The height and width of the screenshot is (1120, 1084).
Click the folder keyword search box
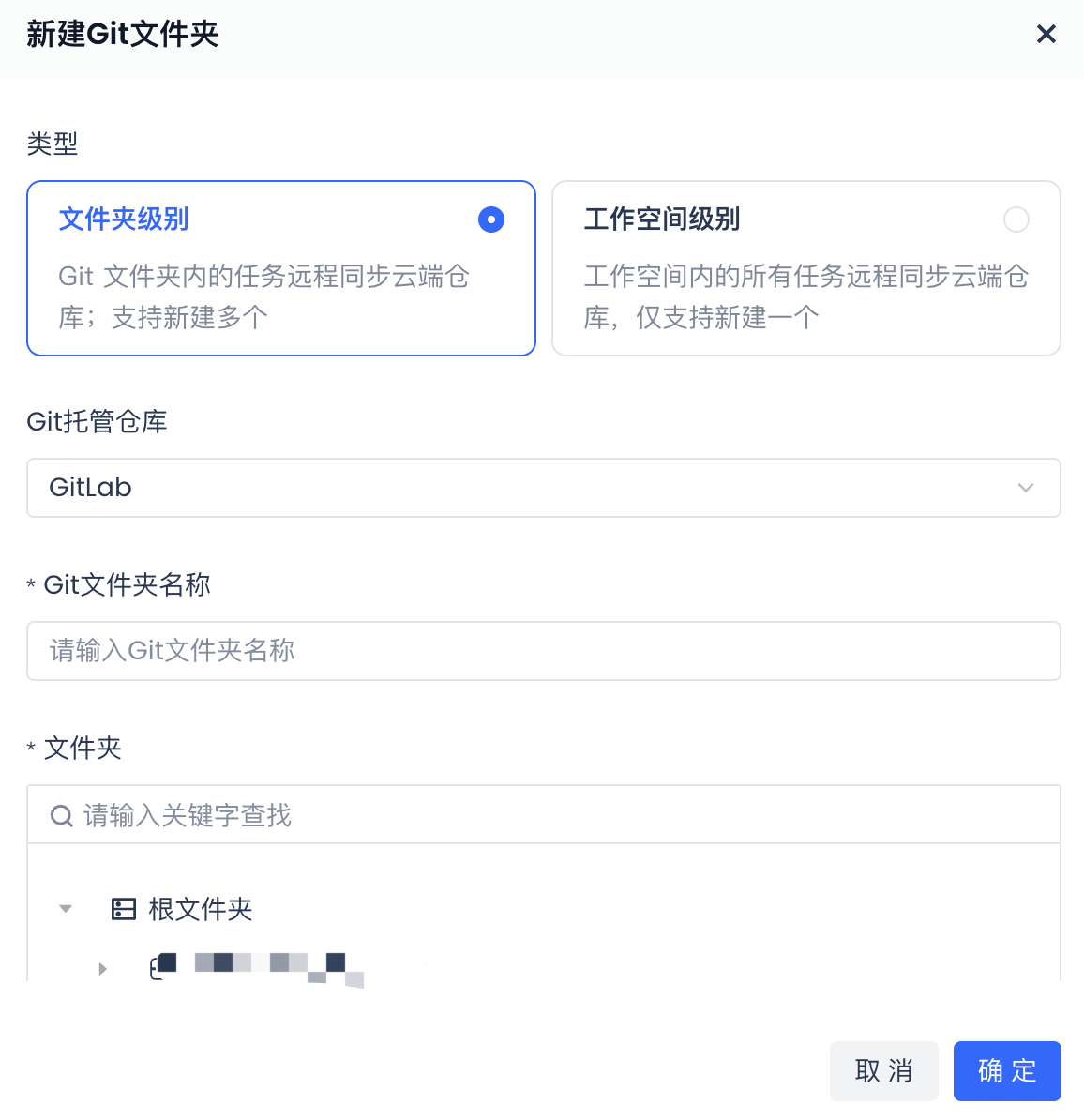[x=544, y=815]
